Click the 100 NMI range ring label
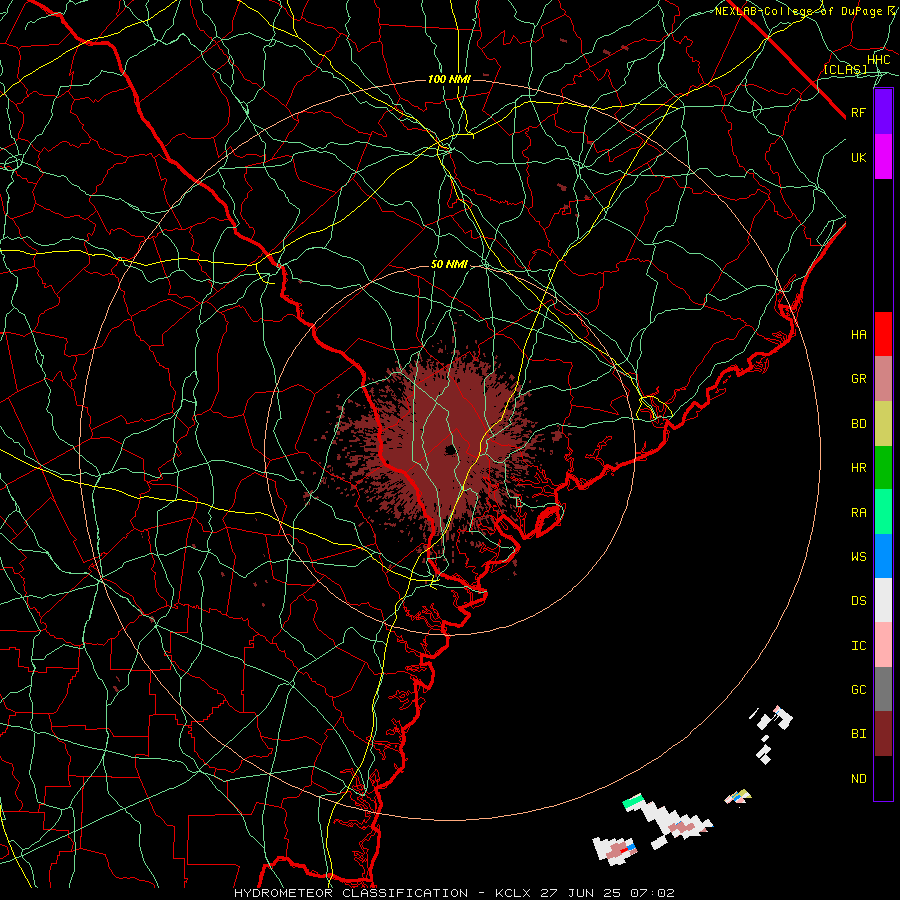The height and width of the screenshot is (900, 900). 449,79
